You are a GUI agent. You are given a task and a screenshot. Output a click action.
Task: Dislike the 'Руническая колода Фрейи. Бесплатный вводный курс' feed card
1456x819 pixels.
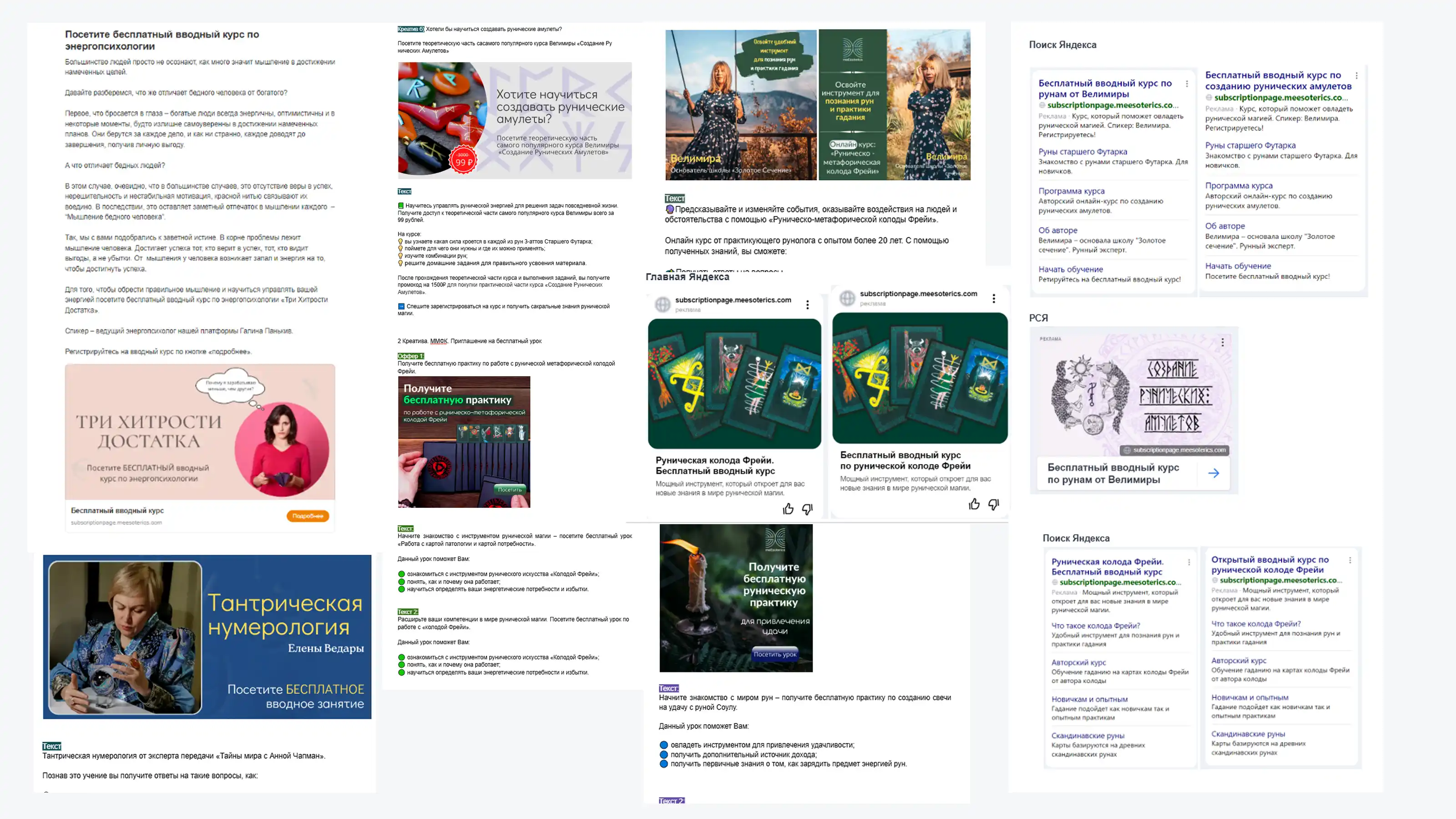tap(807, 509)
